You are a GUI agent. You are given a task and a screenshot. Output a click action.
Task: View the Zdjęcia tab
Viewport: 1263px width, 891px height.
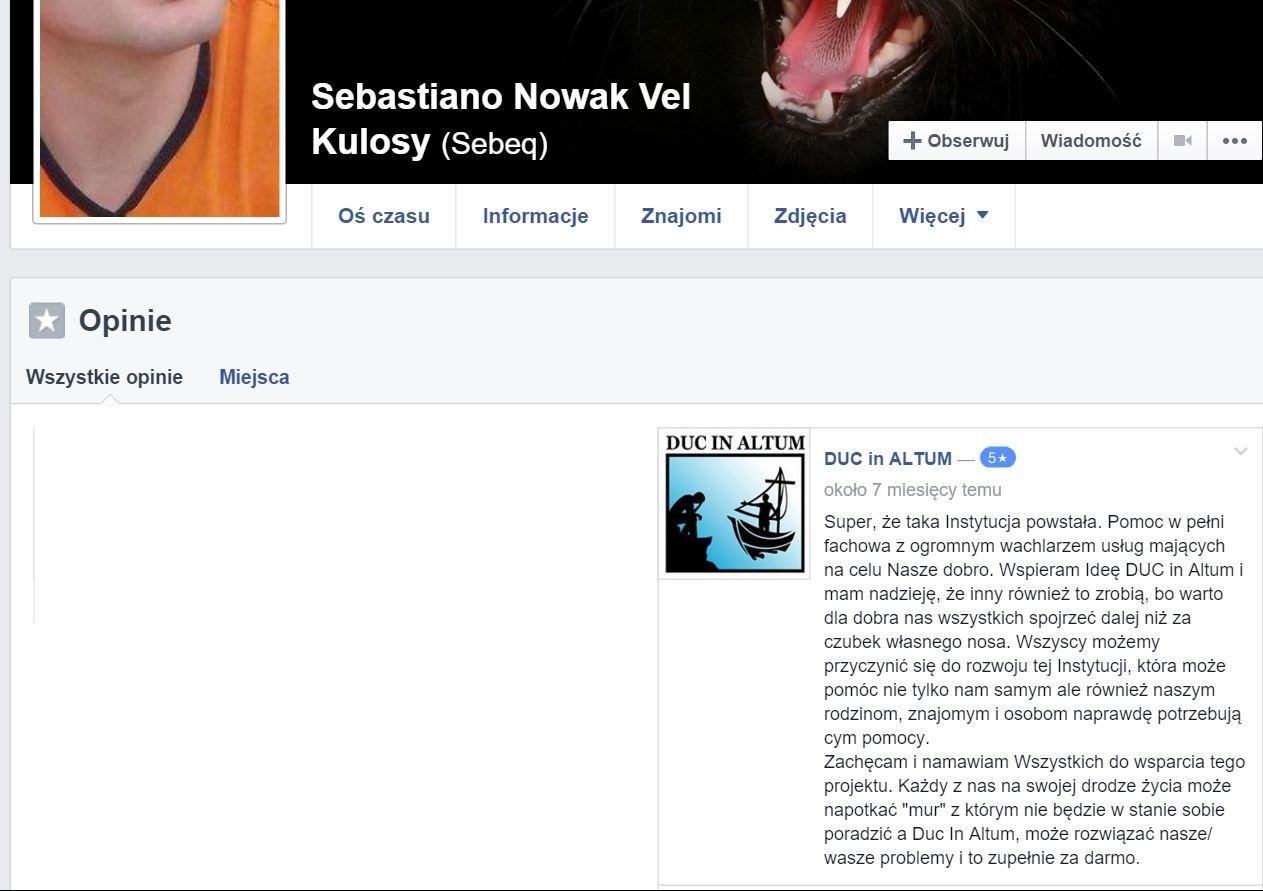810,216
